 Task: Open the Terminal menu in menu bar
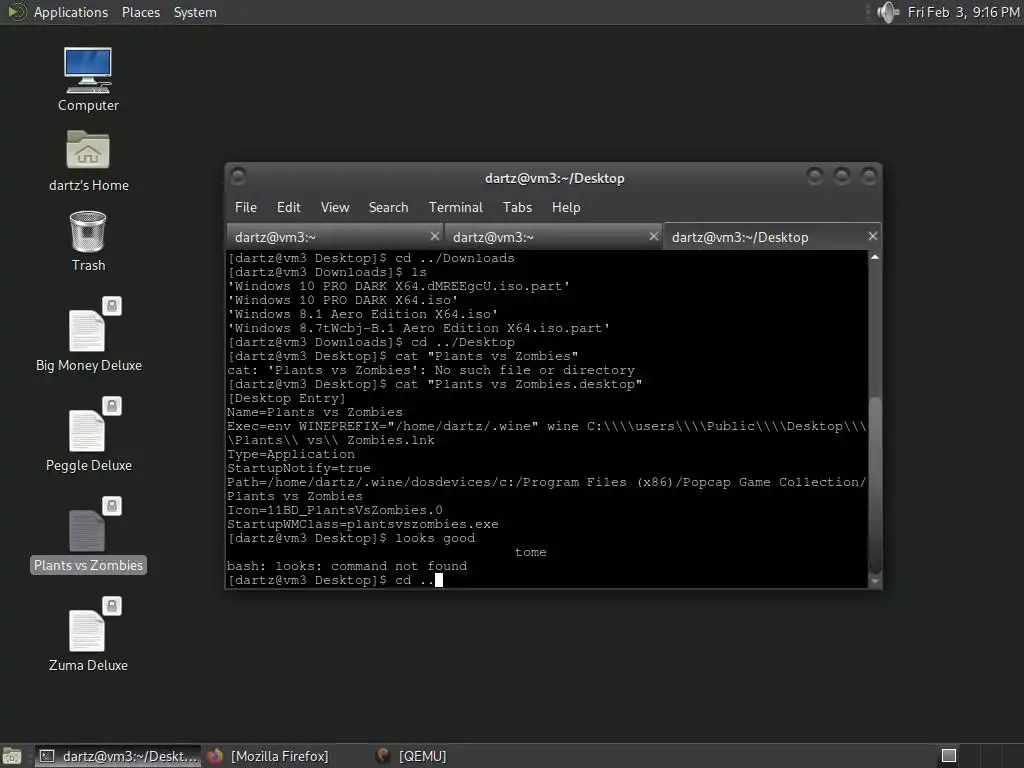[456, 207]
